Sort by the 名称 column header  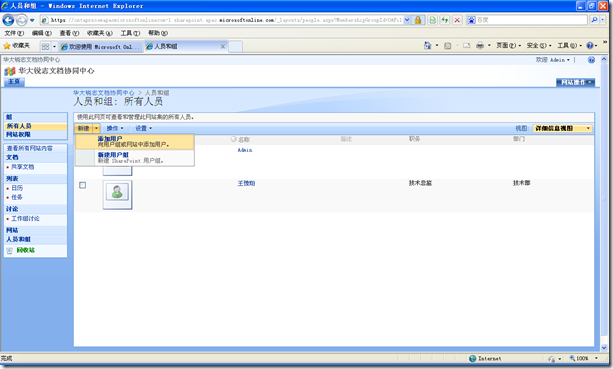tap(244, 139)
